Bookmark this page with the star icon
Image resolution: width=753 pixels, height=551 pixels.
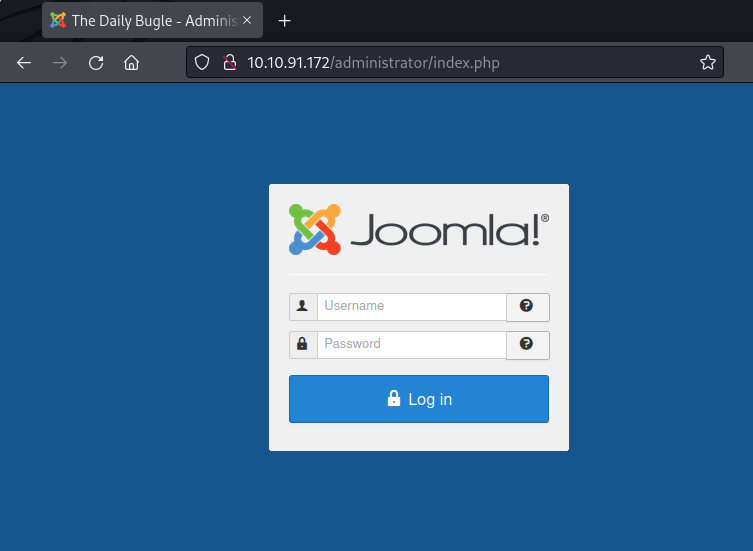click(x=707, y=62)
